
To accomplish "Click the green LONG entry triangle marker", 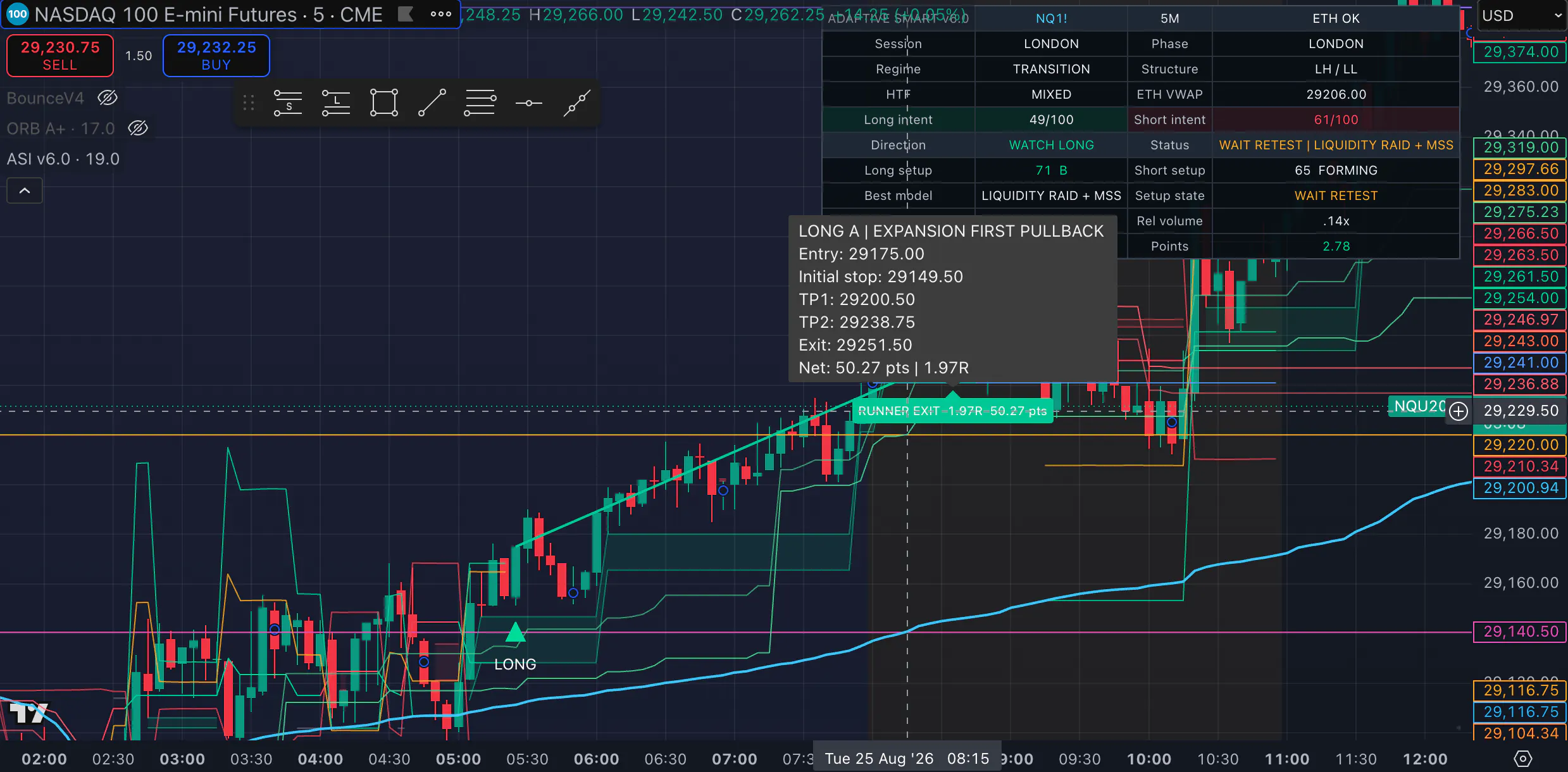I will [x=516, y=632].
